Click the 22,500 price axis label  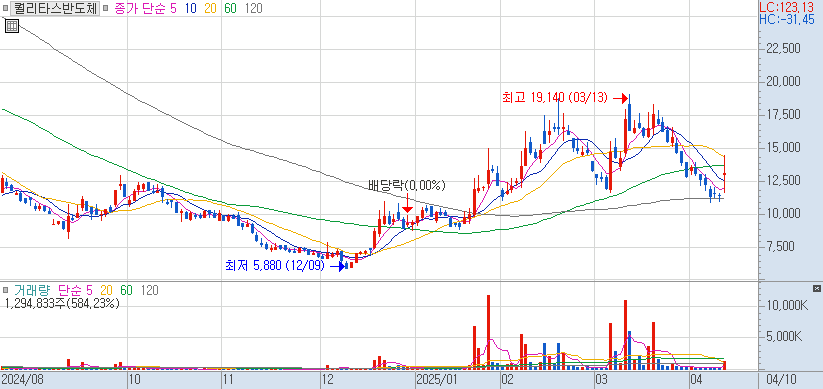[783, 49]
